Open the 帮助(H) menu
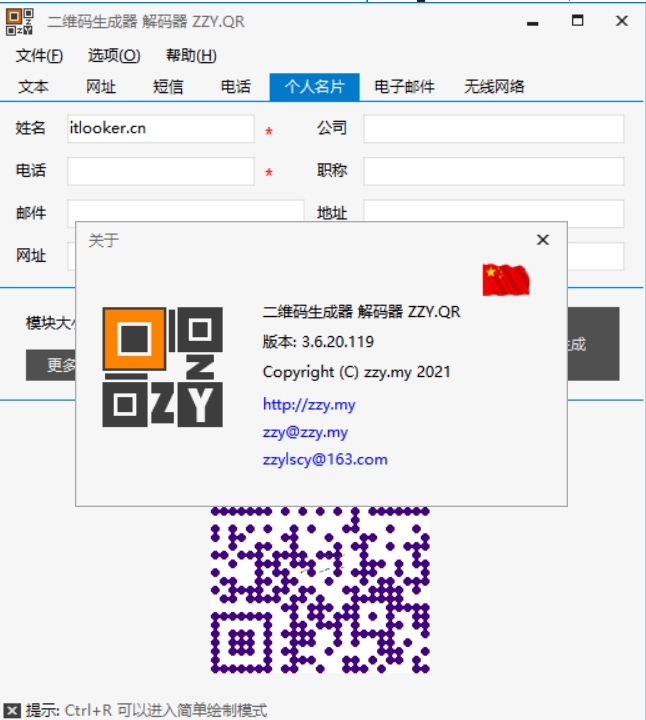 point(191,56)
